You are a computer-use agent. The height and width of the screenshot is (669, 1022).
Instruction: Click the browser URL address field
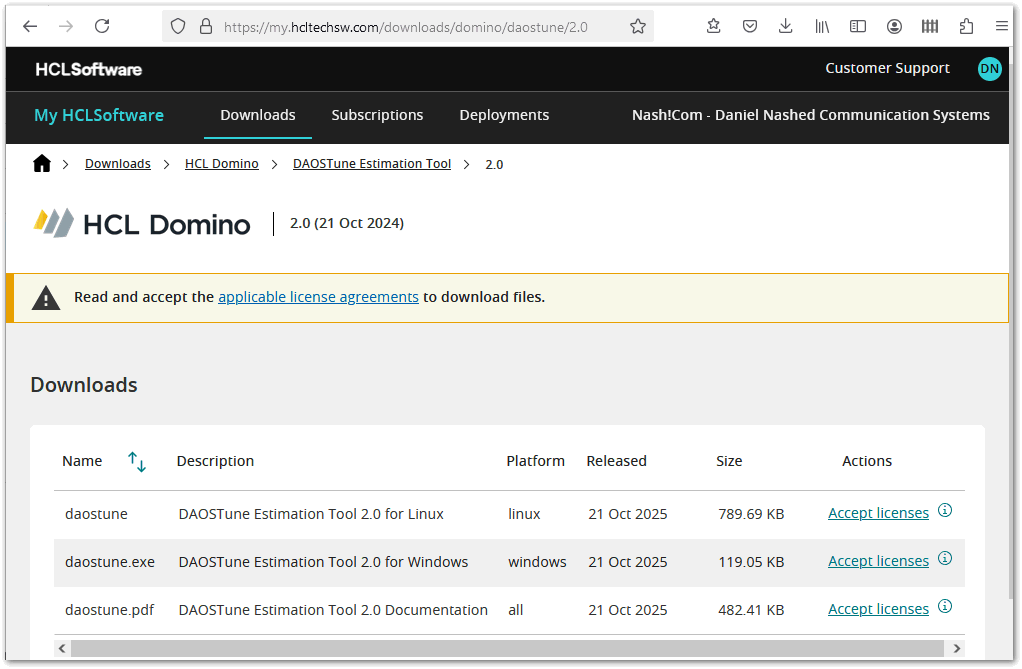[405, 27]
